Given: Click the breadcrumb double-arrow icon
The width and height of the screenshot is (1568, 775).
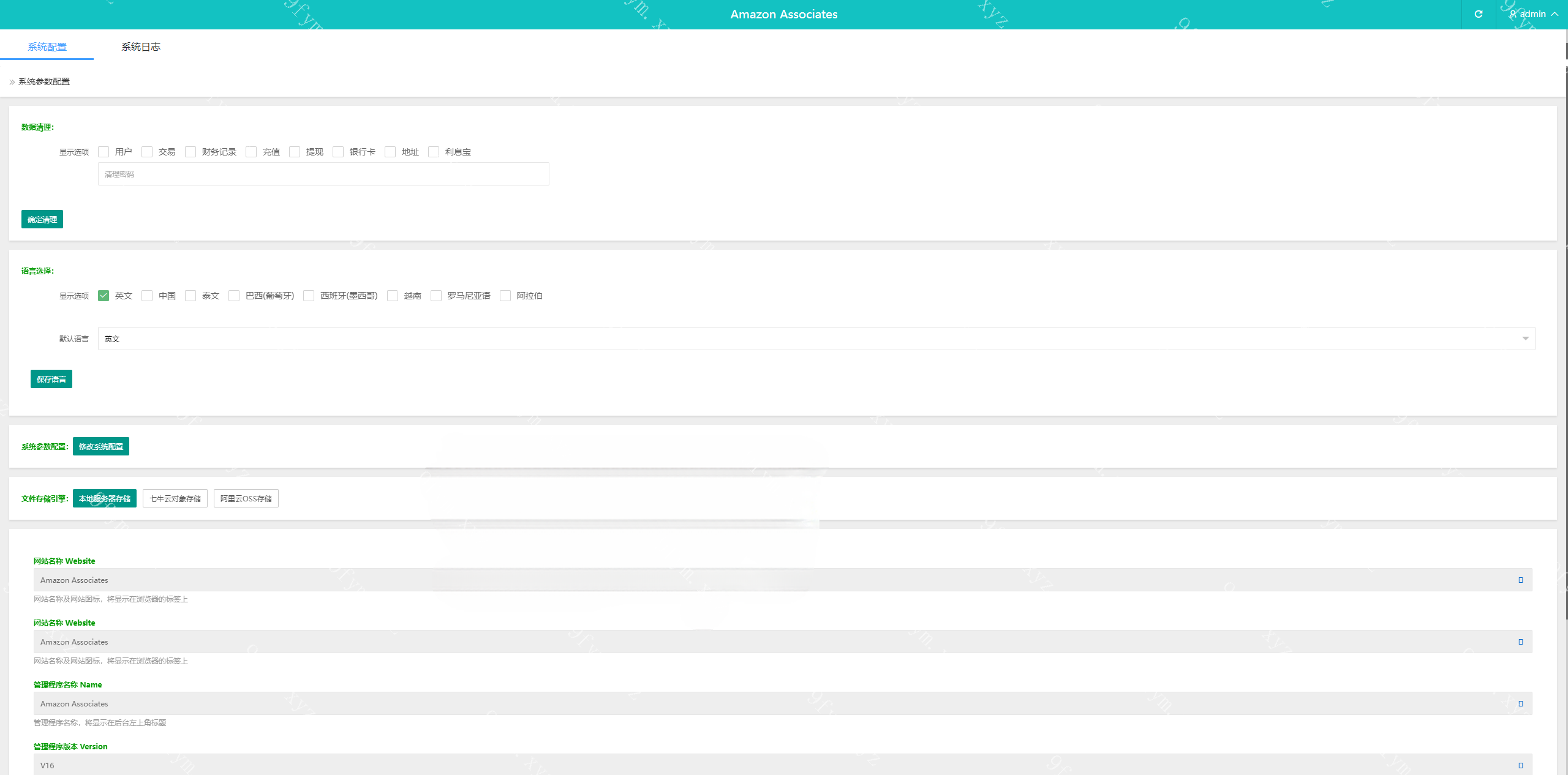Looking at the screenshot, I should 12,82.
